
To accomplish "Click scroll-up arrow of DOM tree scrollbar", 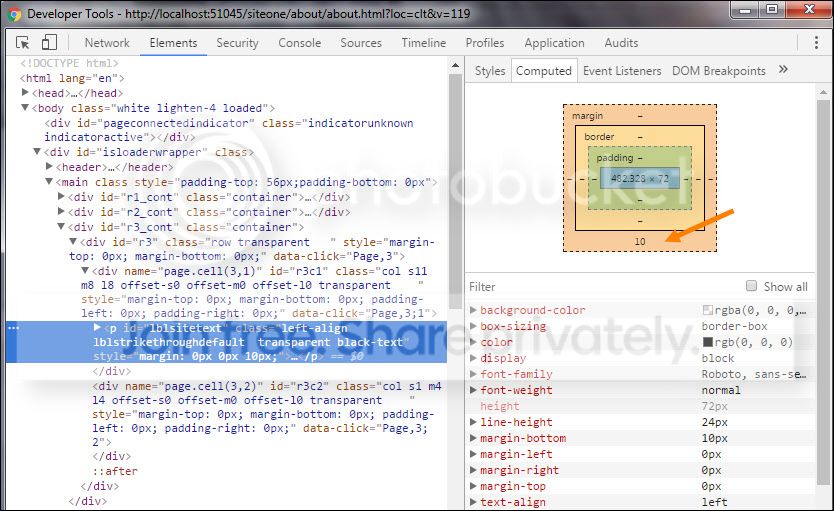I will 455,65.
